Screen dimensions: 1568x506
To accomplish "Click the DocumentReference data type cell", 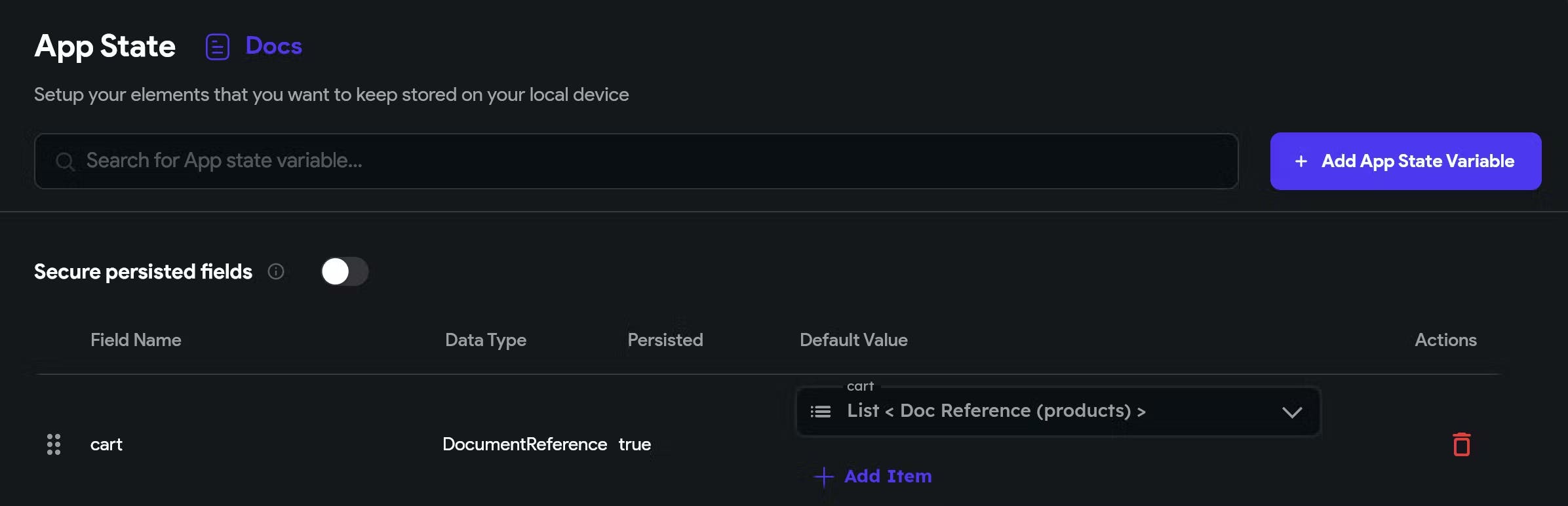I will click(x=524, y=444).
